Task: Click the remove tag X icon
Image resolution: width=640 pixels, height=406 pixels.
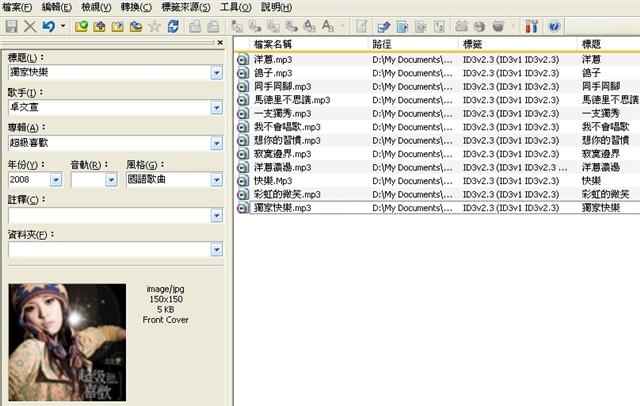Action: [x=30, y=25]
